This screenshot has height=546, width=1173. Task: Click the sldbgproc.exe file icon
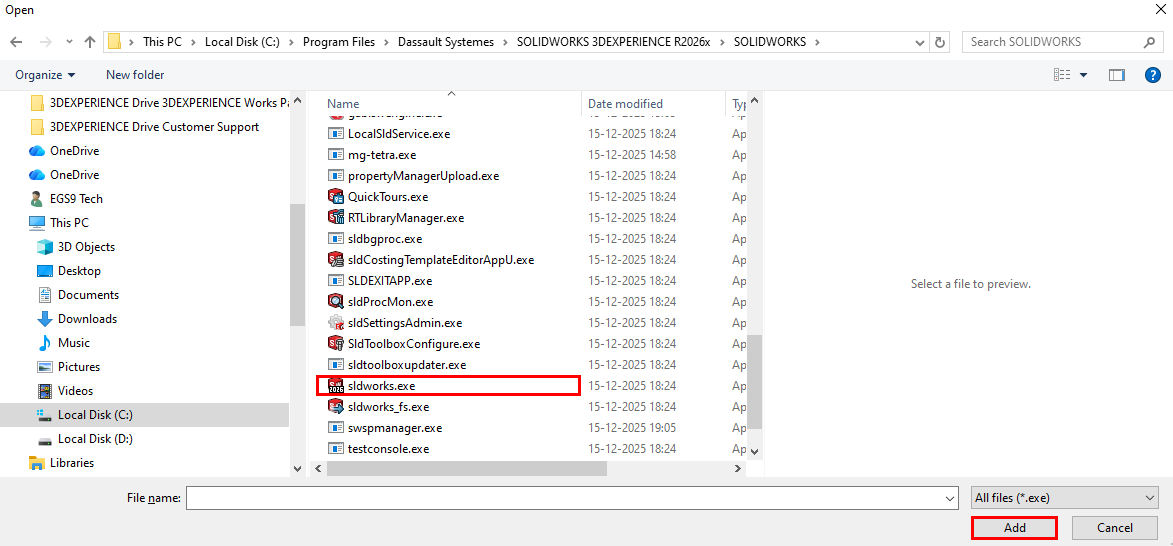pyautogui.click(x=336, y=239)
